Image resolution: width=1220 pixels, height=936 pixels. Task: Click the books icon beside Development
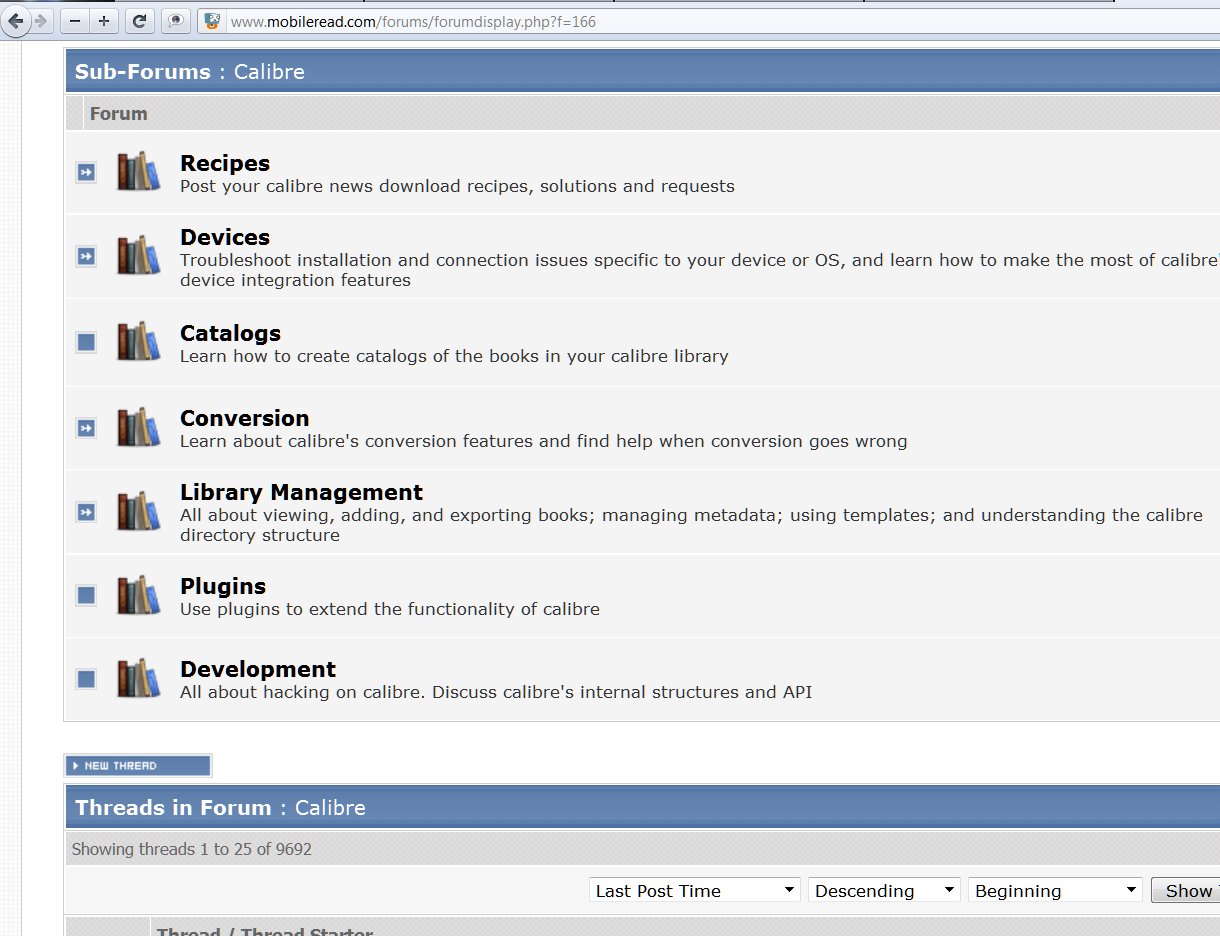(x=138, y=678)
